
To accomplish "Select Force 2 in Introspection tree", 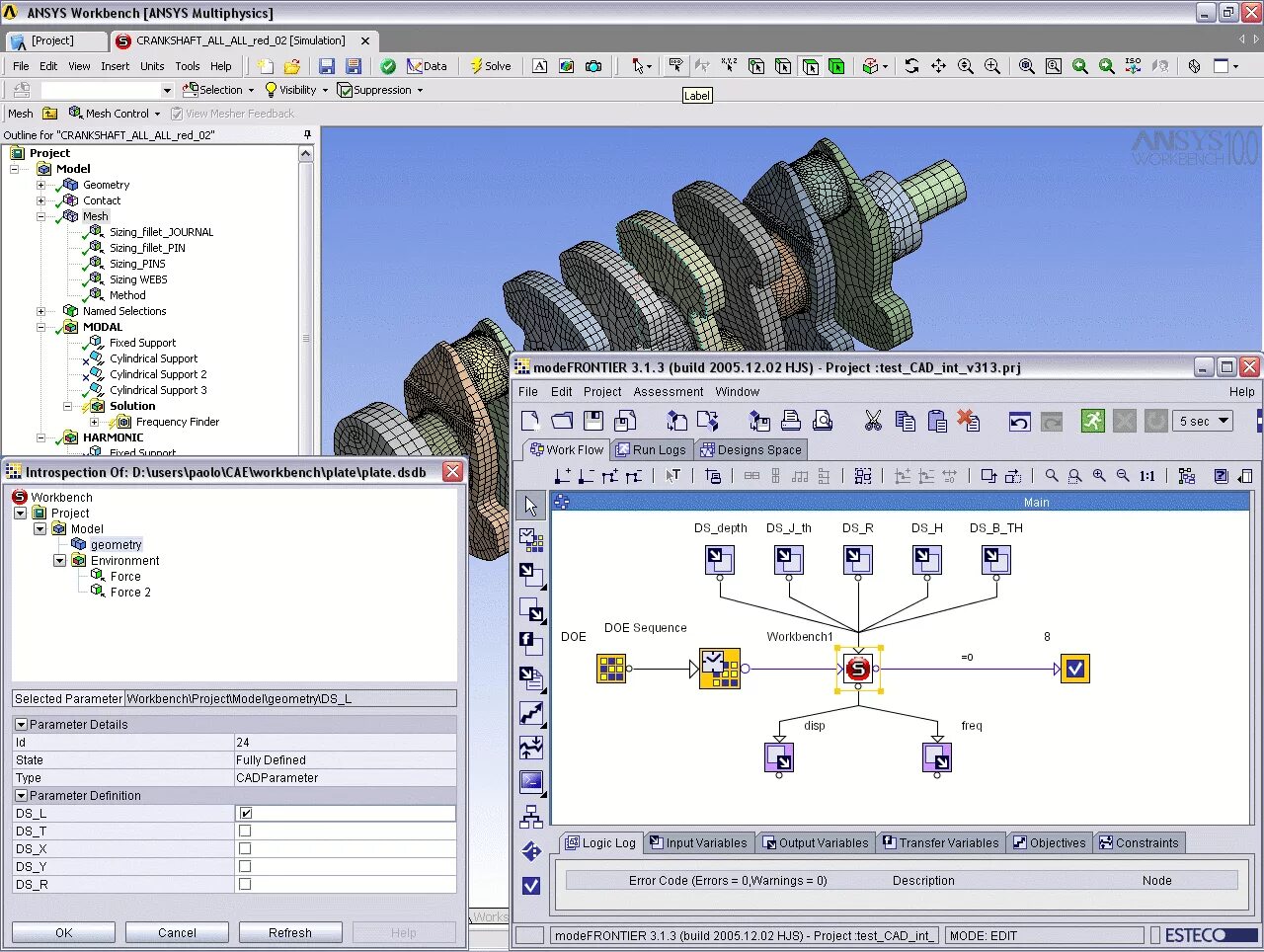I will point(130,592).
